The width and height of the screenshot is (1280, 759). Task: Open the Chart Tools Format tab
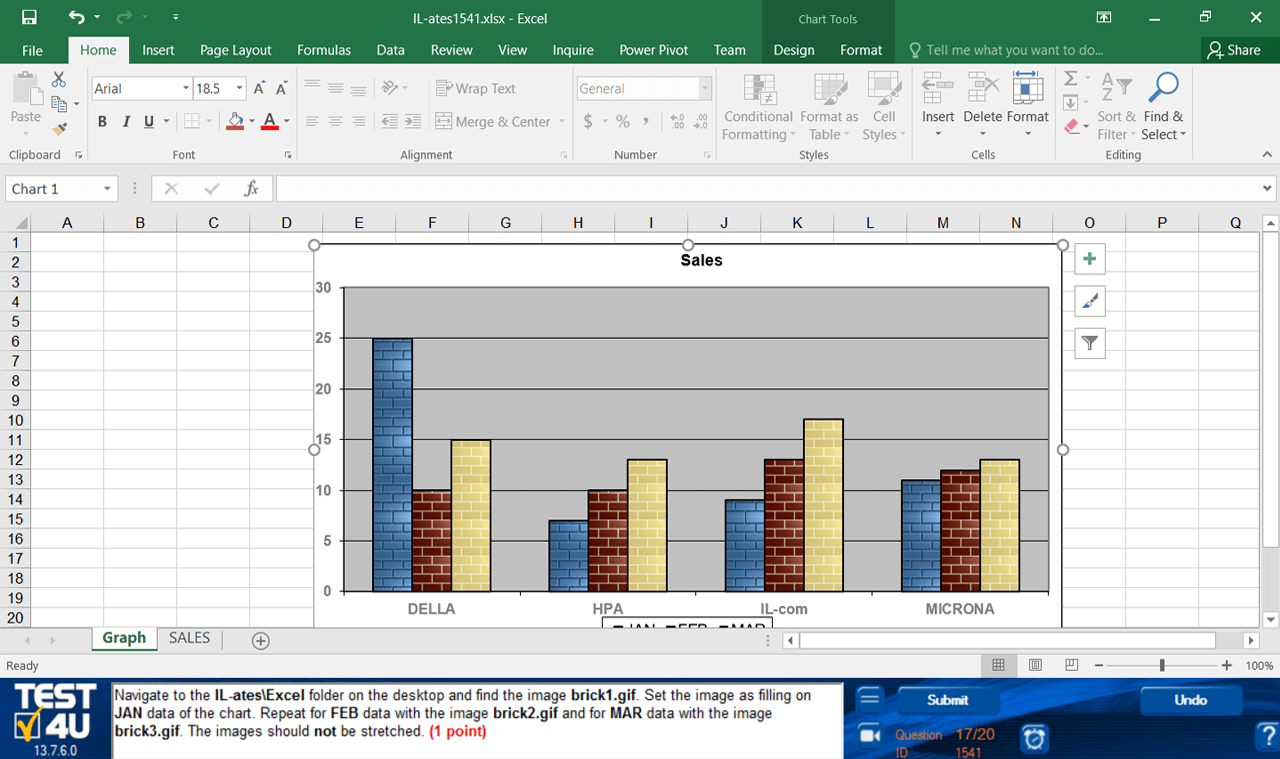pos(861,50)
